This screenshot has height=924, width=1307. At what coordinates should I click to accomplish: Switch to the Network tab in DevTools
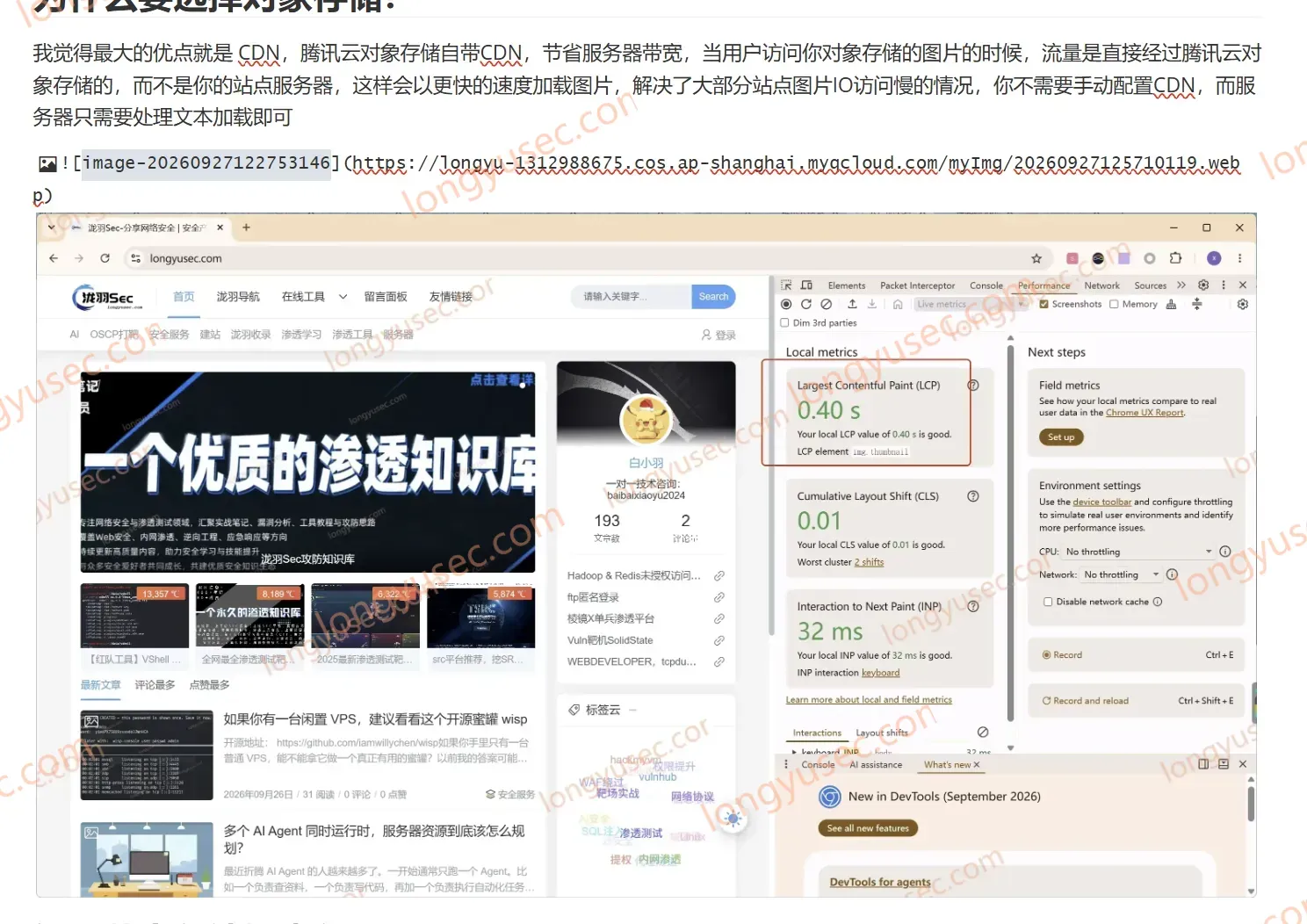pos(1101,285)
